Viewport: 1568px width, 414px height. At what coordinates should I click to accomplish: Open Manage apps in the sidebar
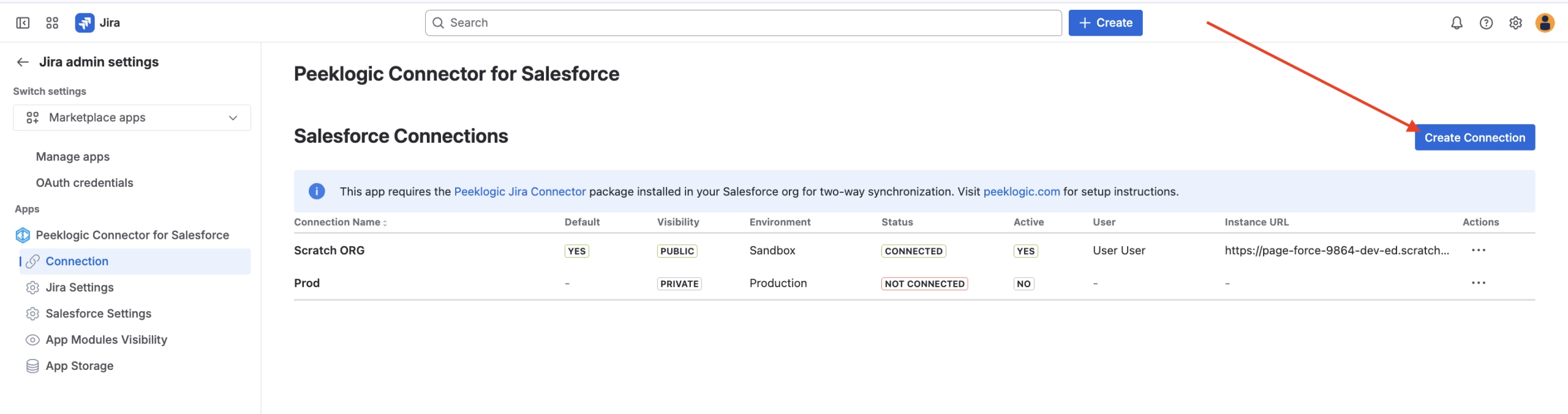[x=73, y=157]
